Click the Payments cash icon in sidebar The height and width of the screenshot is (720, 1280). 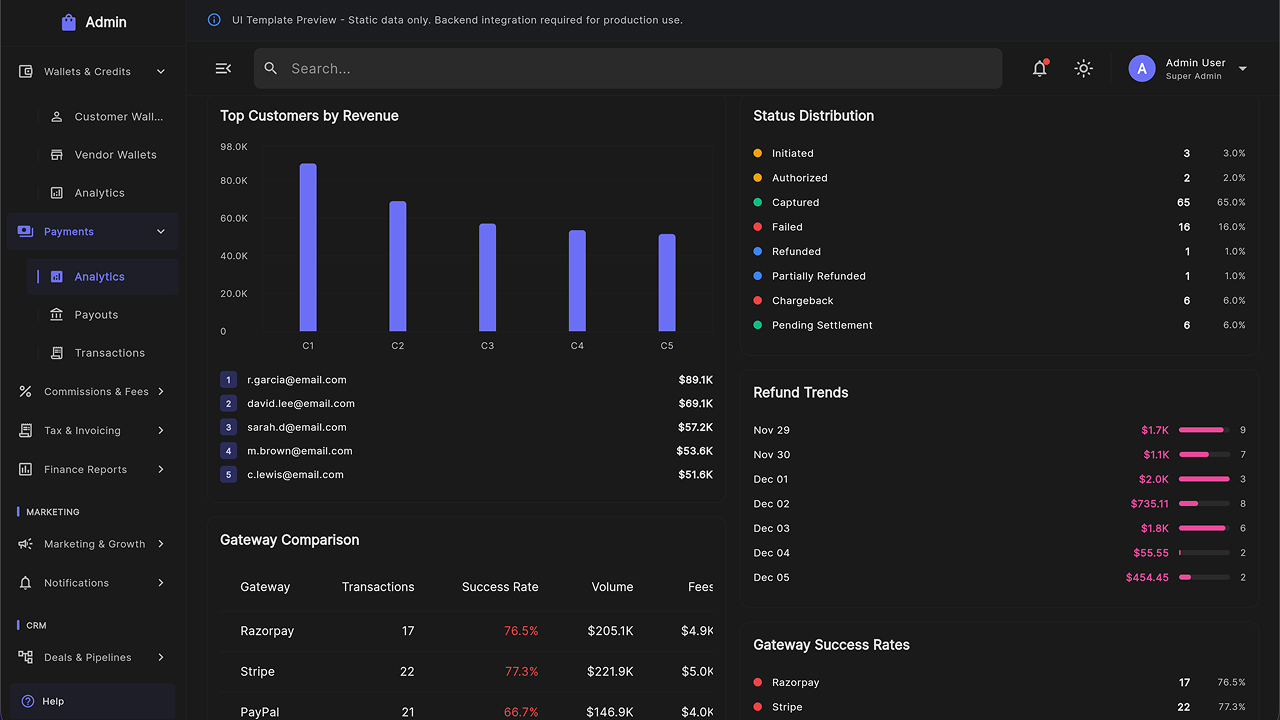(x=26, y=231)
